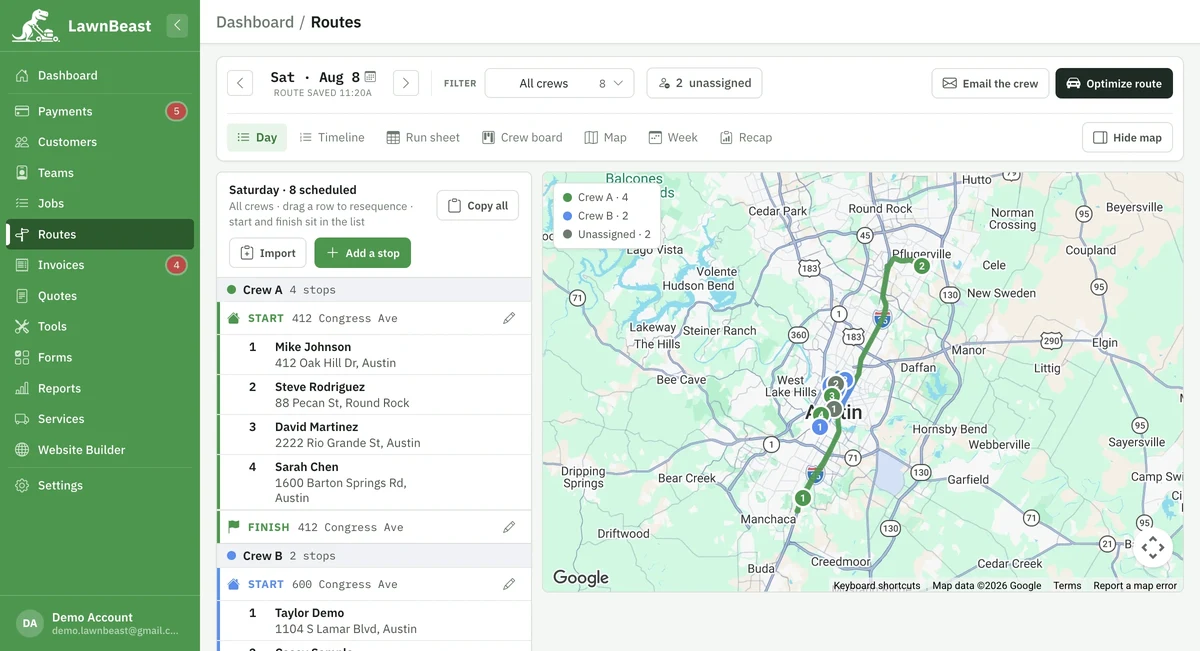Click Optimize route button
1200x651 pixels.
coord(1114,83)
